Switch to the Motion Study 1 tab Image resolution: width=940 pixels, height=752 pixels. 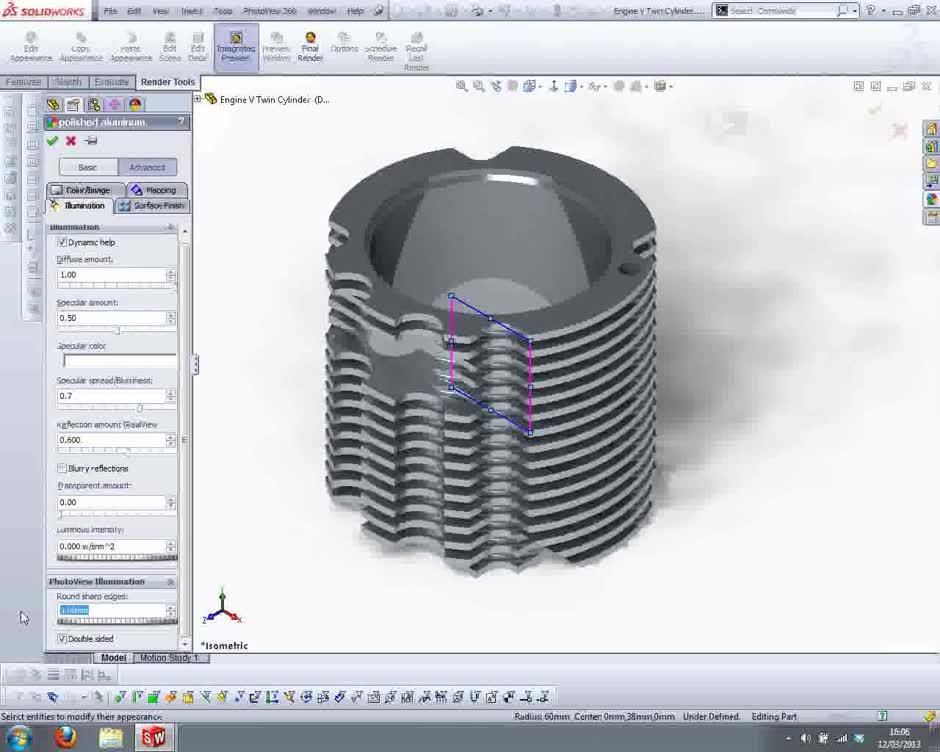pos(170,658)
